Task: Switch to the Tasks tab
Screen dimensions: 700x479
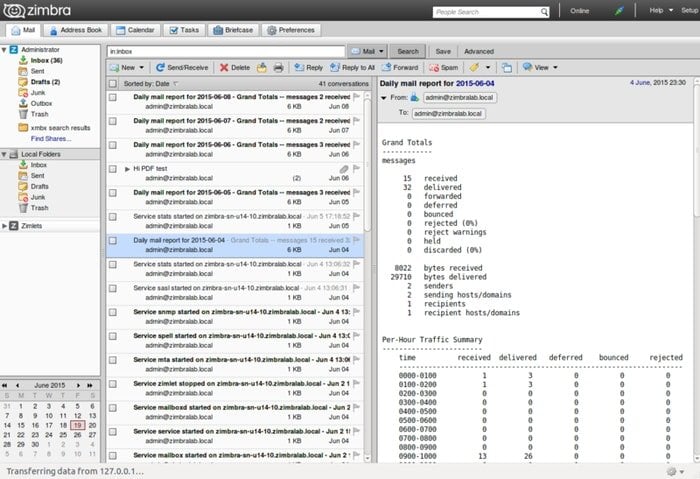Action: (184, 30)
